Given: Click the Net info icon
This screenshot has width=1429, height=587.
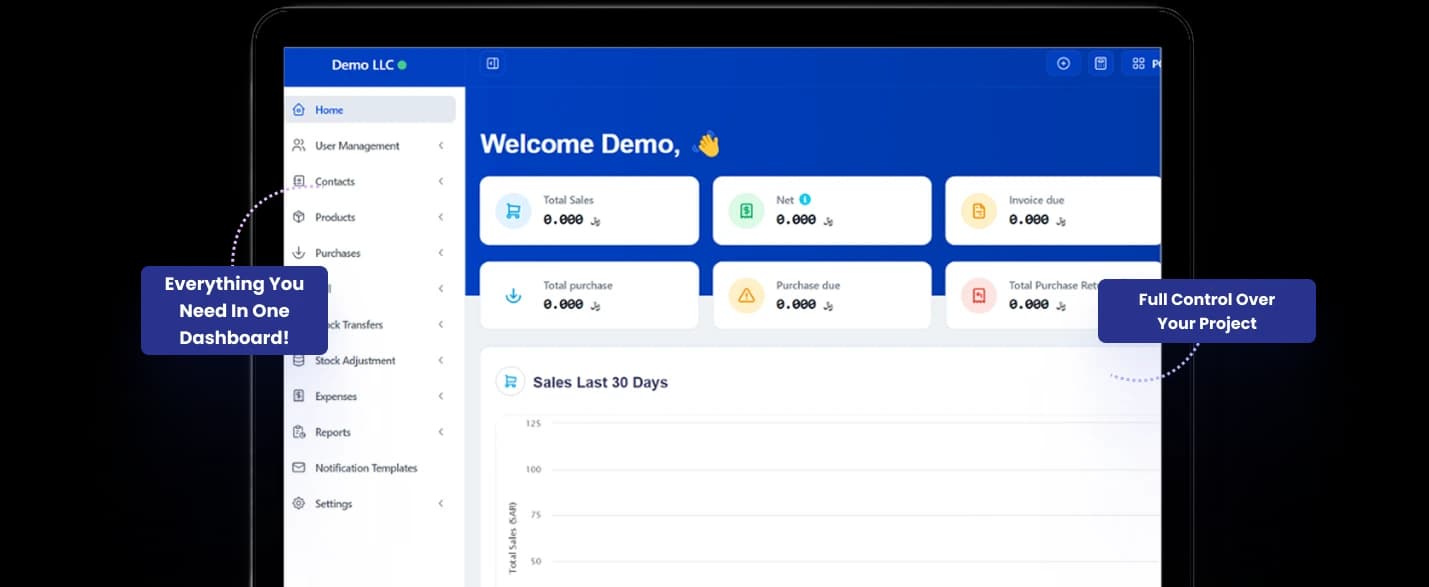Looking at the screenshot, I should pos(805,200).
